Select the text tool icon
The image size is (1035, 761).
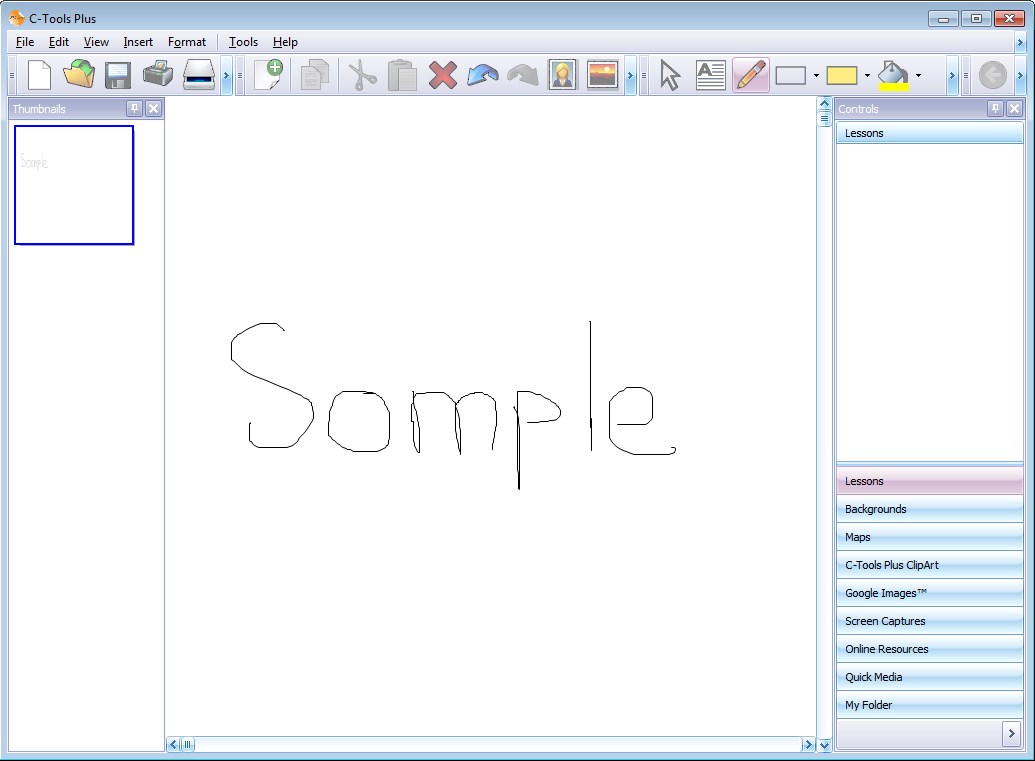point(711,75)
